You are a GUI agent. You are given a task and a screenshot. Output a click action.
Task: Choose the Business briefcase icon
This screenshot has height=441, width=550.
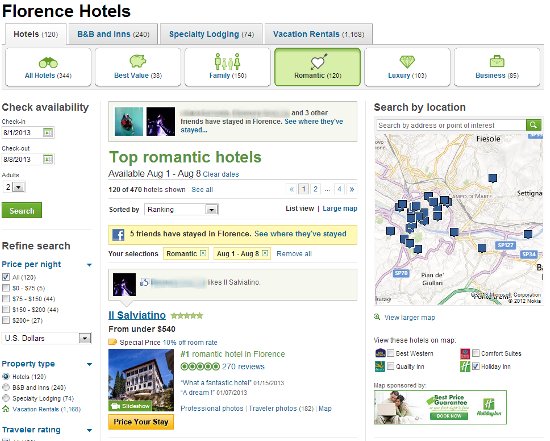click(x=497, y=61)
